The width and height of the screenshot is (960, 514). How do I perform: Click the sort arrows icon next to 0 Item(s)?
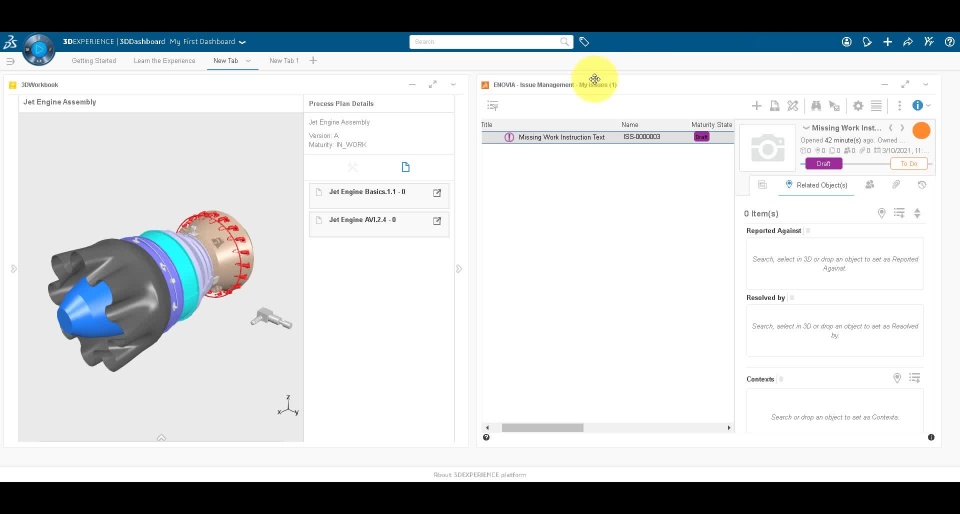click(x=917, y=213)
